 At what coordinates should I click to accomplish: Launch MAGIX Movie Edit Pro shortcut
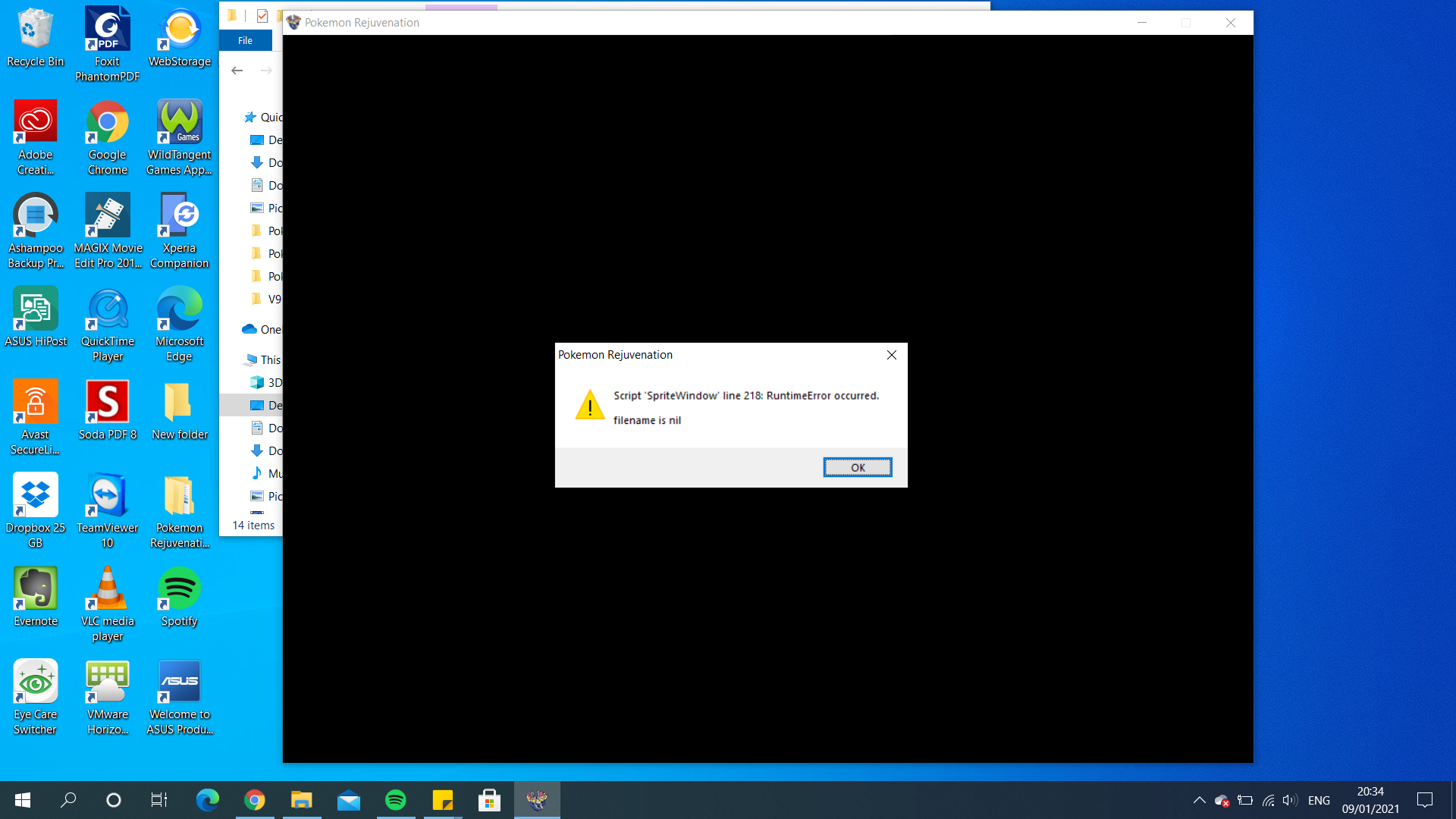tap(107, 231)
